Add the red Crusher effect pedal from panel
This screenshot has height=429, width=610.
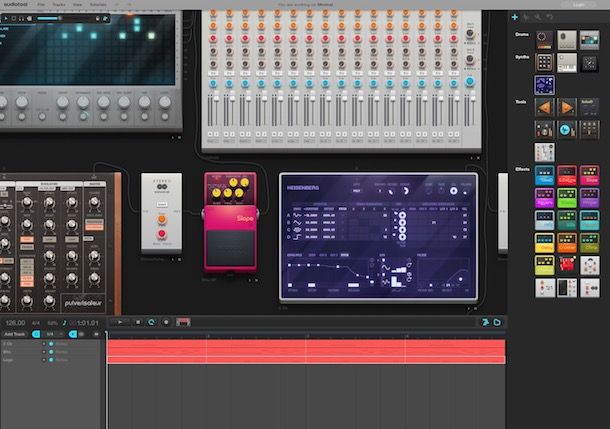click(x=567, y=175)
